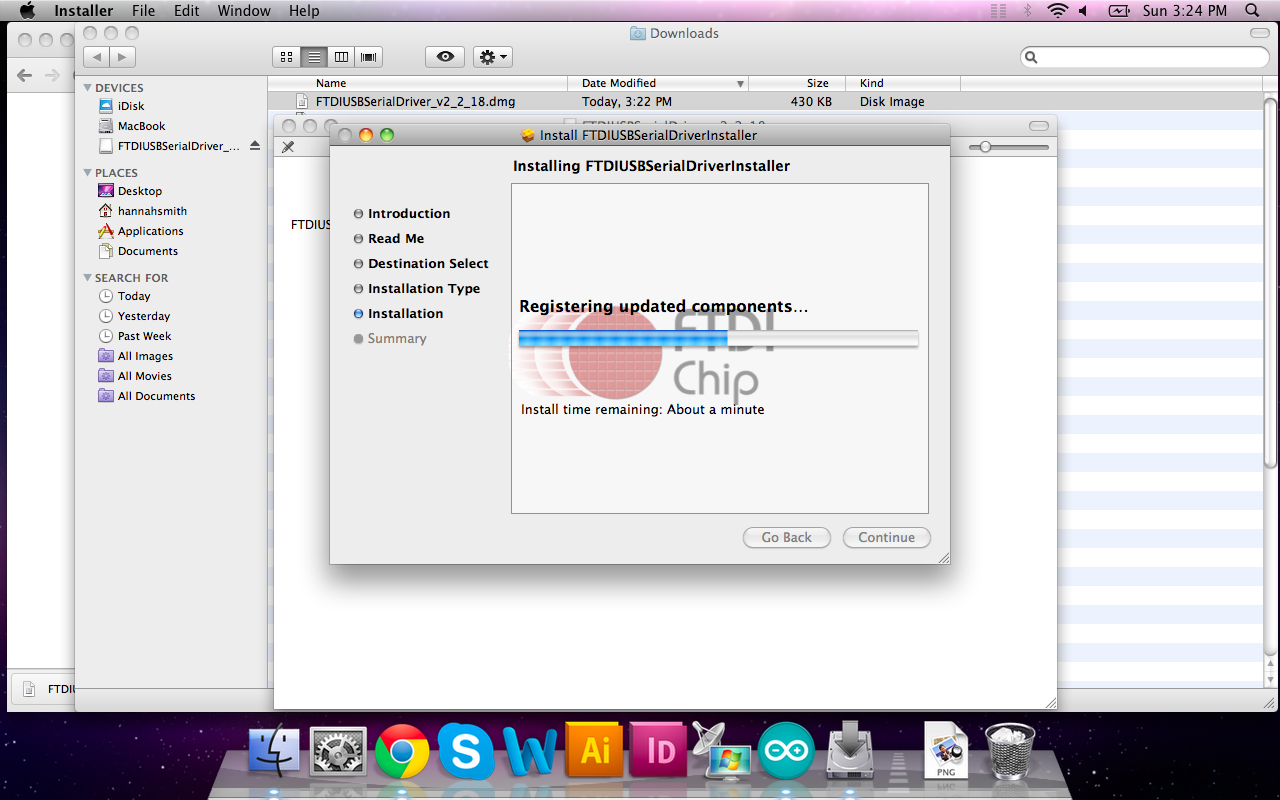Open Adobe InDesign from the Dock
Viewport: 1280px width, 800px height.
(x=658, y=751)
